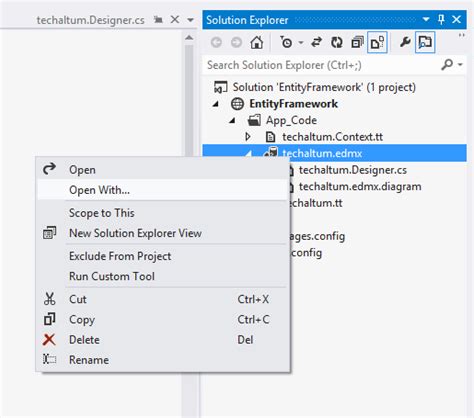Select techaltum.edmx in the tree
This screenshot has width=474, height=418.
coord(322,153)
